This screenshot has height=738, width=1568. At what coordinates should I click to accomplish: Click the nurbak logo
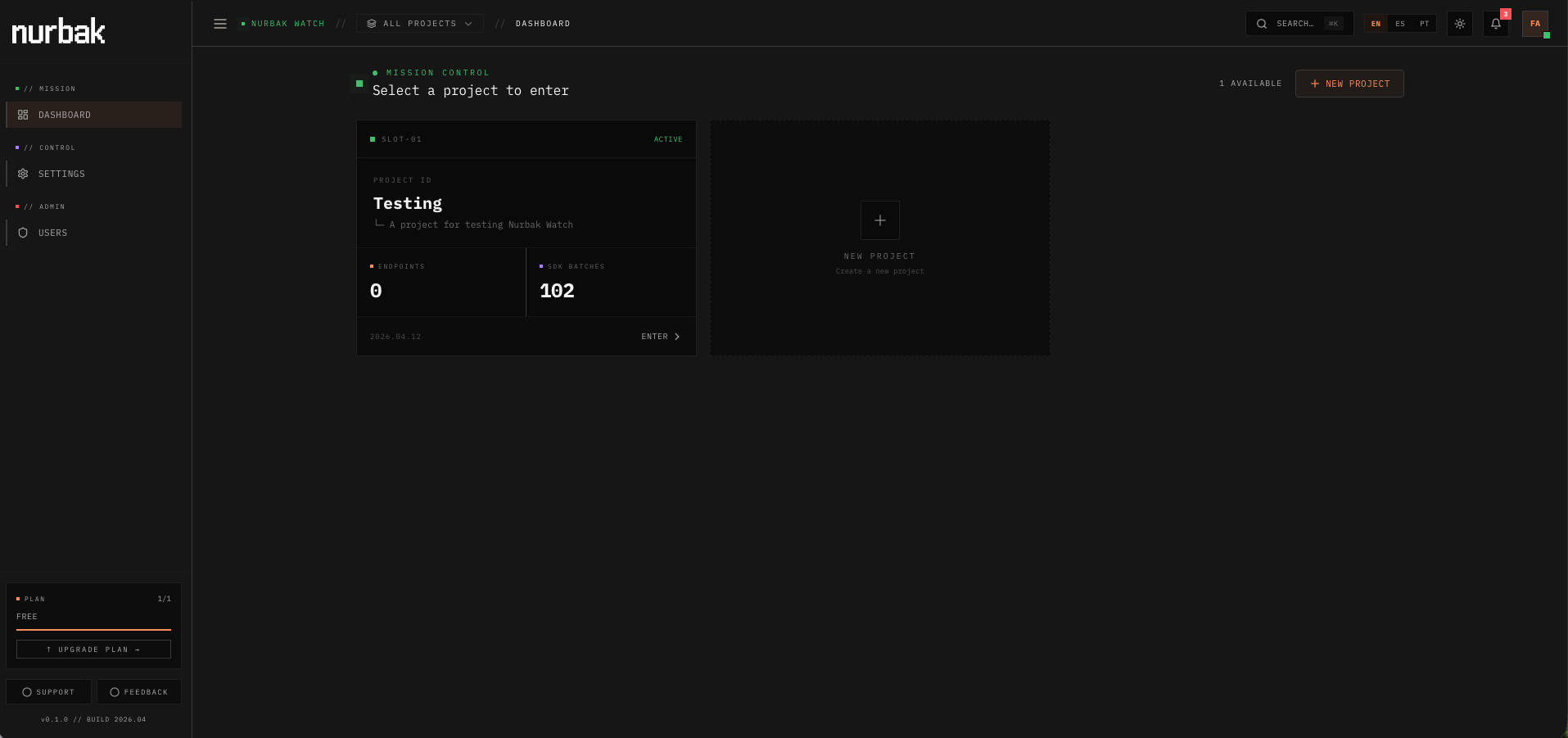tap(58, 31)
